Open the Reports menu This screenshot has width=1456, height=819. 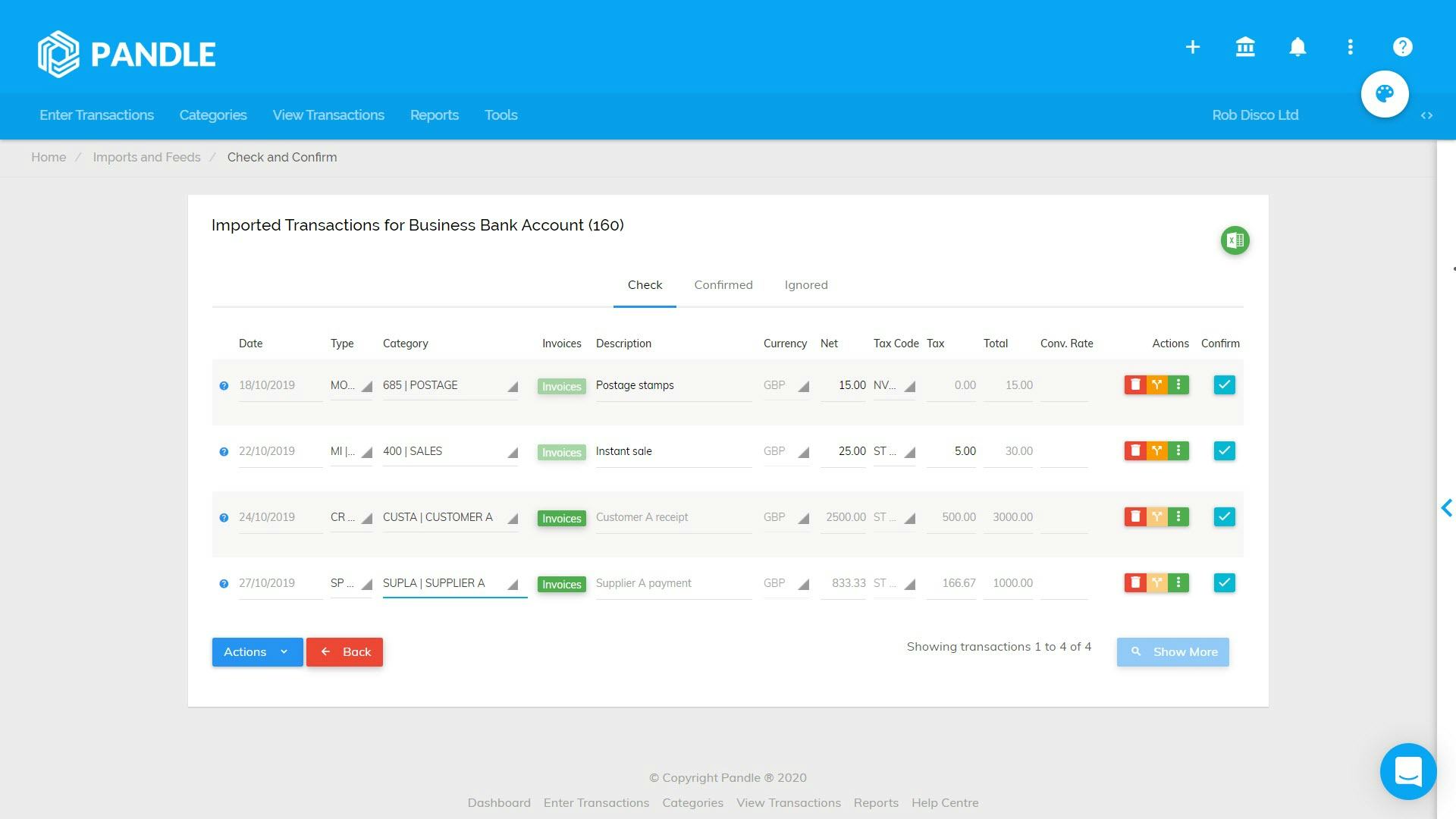(x=434, y=115)
